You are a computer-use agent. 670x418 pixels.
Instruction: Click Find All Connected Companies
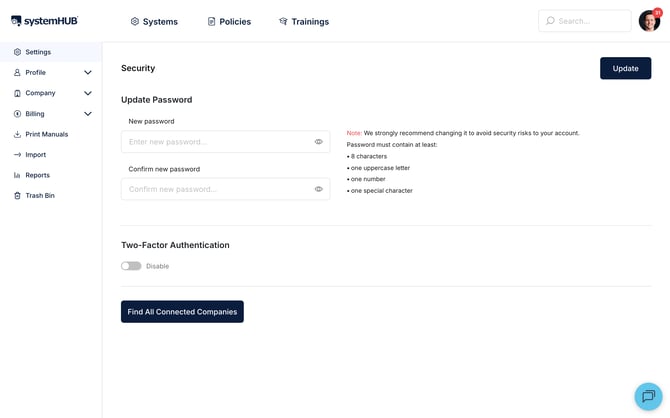[x=182, y=312]
